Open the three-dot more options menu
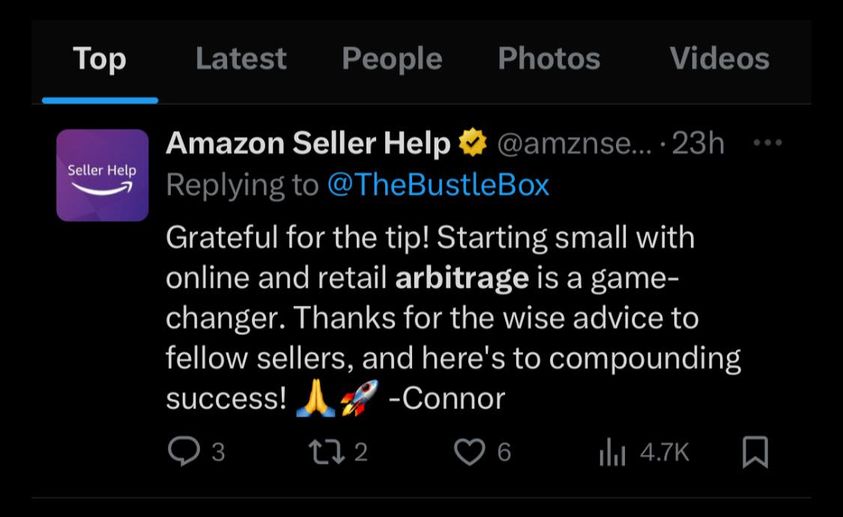Viewport: 843px width, 517px height. pyautogui.click(x=767, y=143)
